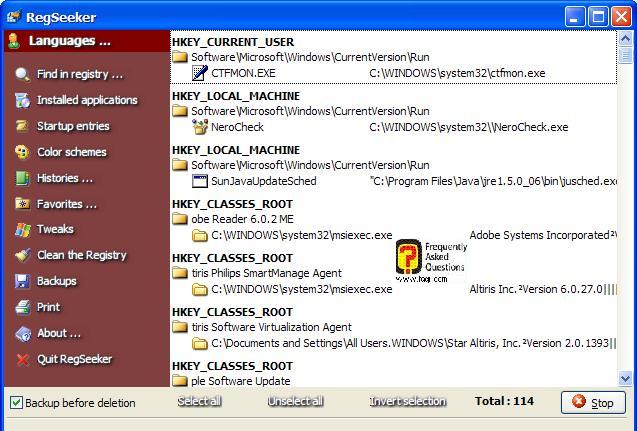This screenshot has height=431, width=637.
Task: Click the Adobe Systems Incorporated text
Action: (x=540, y=235)
